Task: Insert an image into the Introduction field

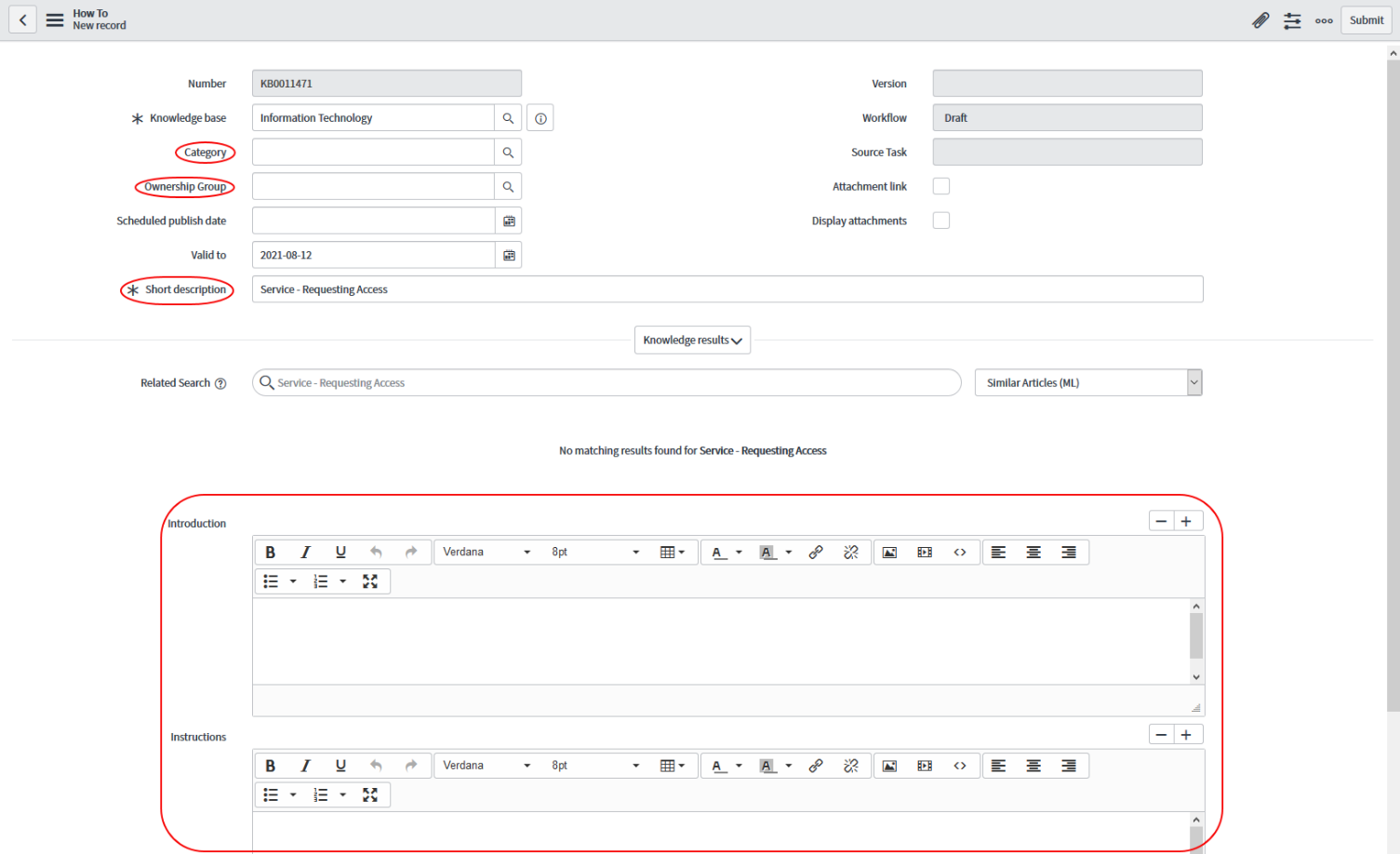Action: (889, 552)
